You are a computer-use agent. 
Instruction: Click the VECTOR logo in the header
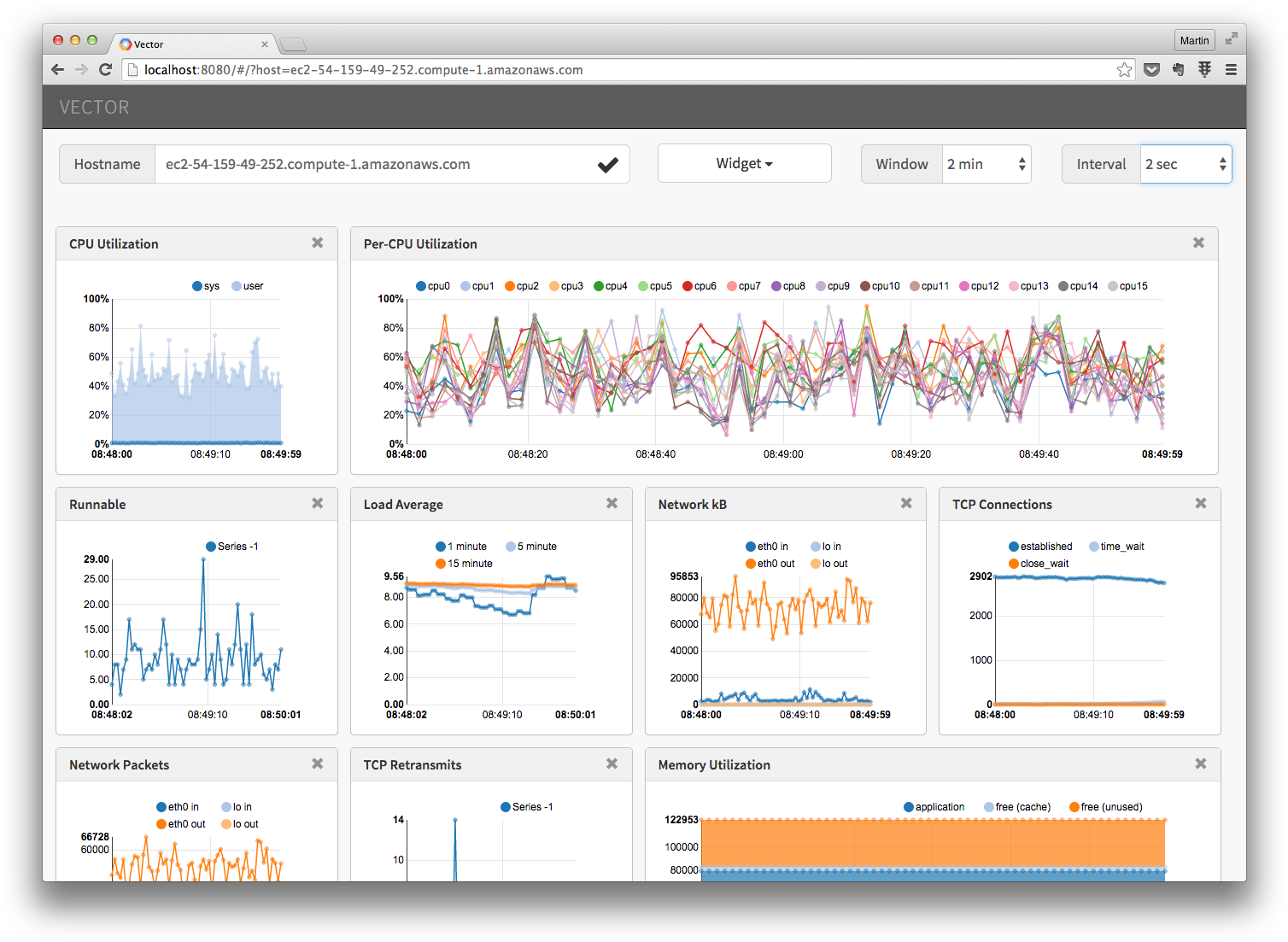click(94, 107)
